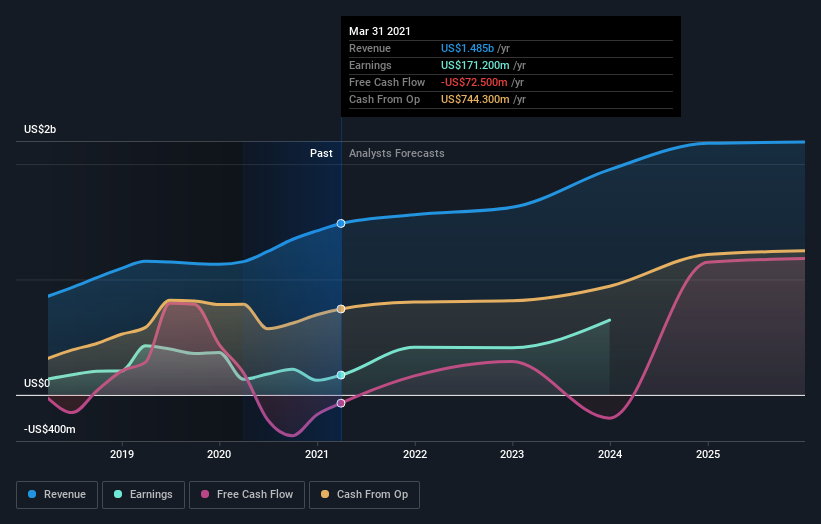This screenshot has width=821, height=524.
Task: Click the US$2b y-axis label
Action: (x=40, y=129)
